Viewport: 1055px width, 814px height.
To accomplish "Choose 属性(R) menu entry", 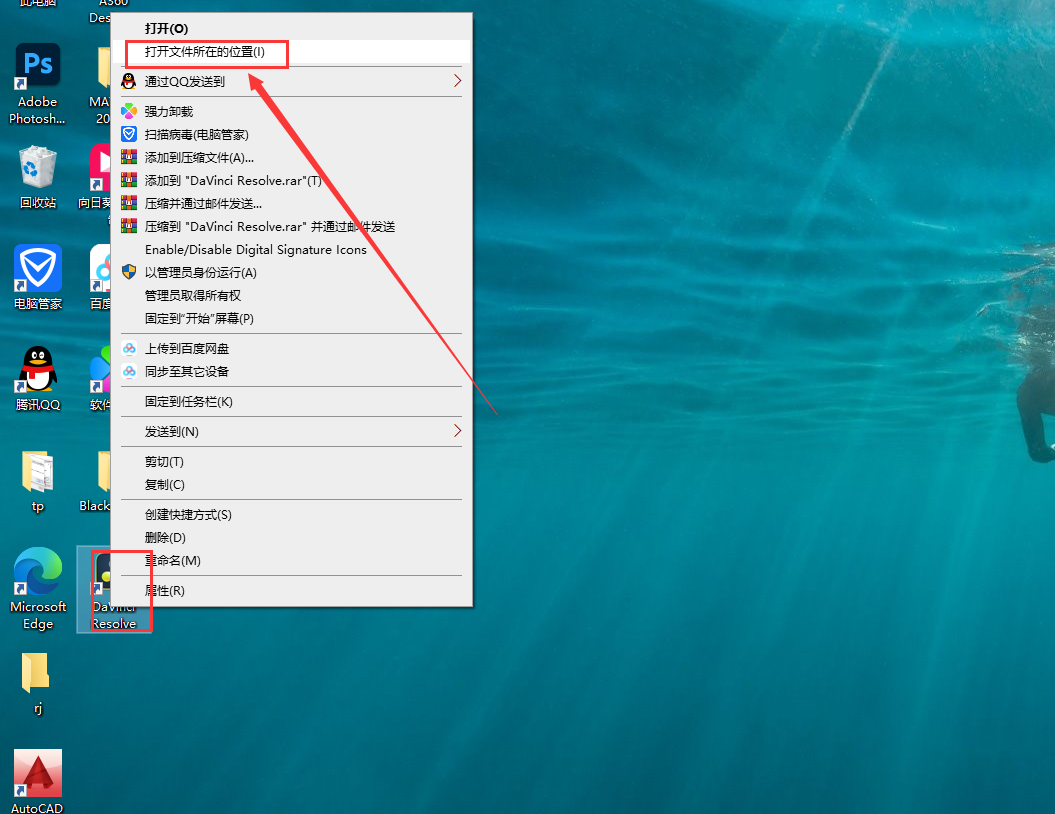I will [291, 591].
